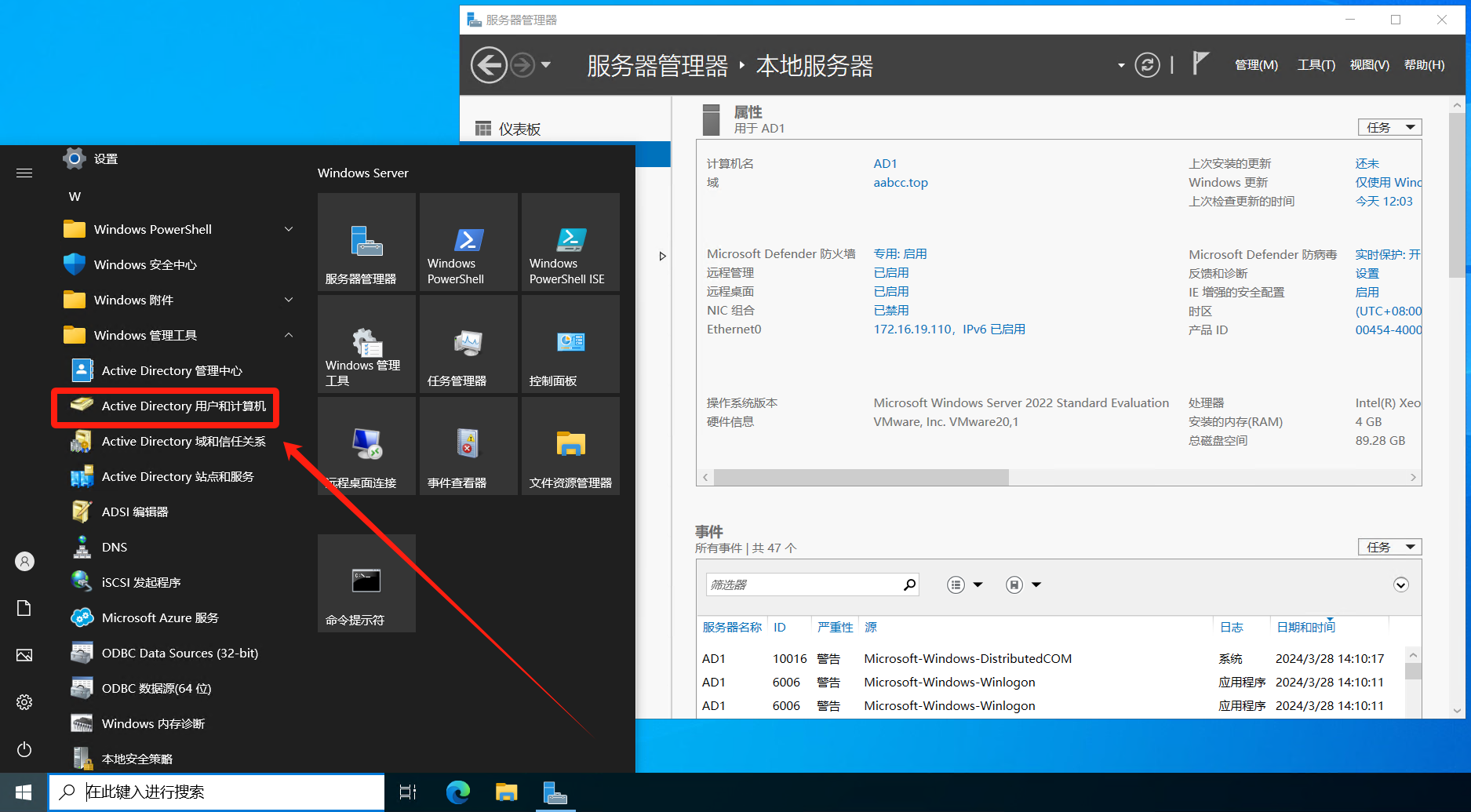Open ADSI 编辑器 from the list
Viewport: 1471px width, 812px height.
pos(134,512)
